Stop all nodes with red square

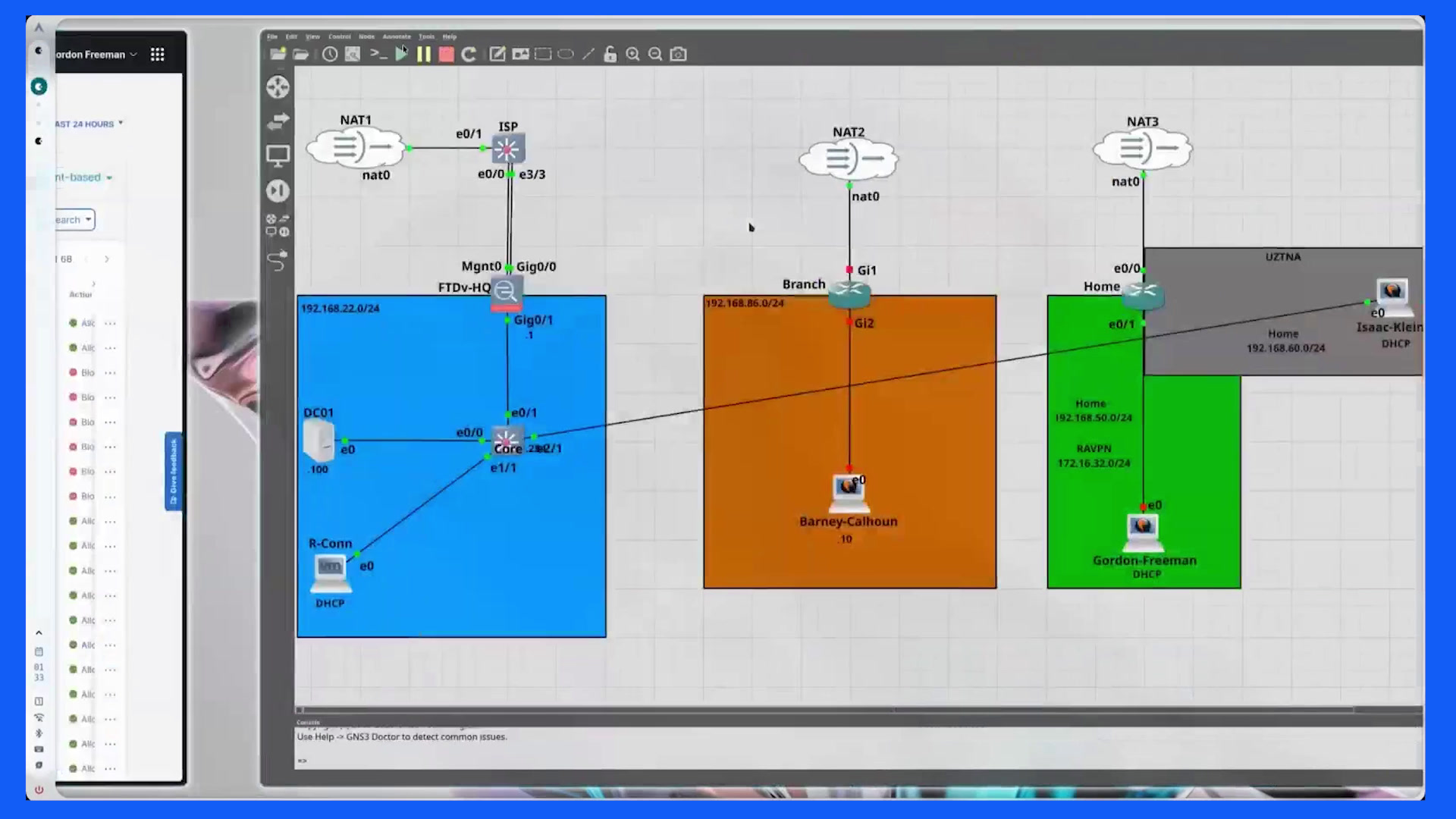(x=447, y=54)
